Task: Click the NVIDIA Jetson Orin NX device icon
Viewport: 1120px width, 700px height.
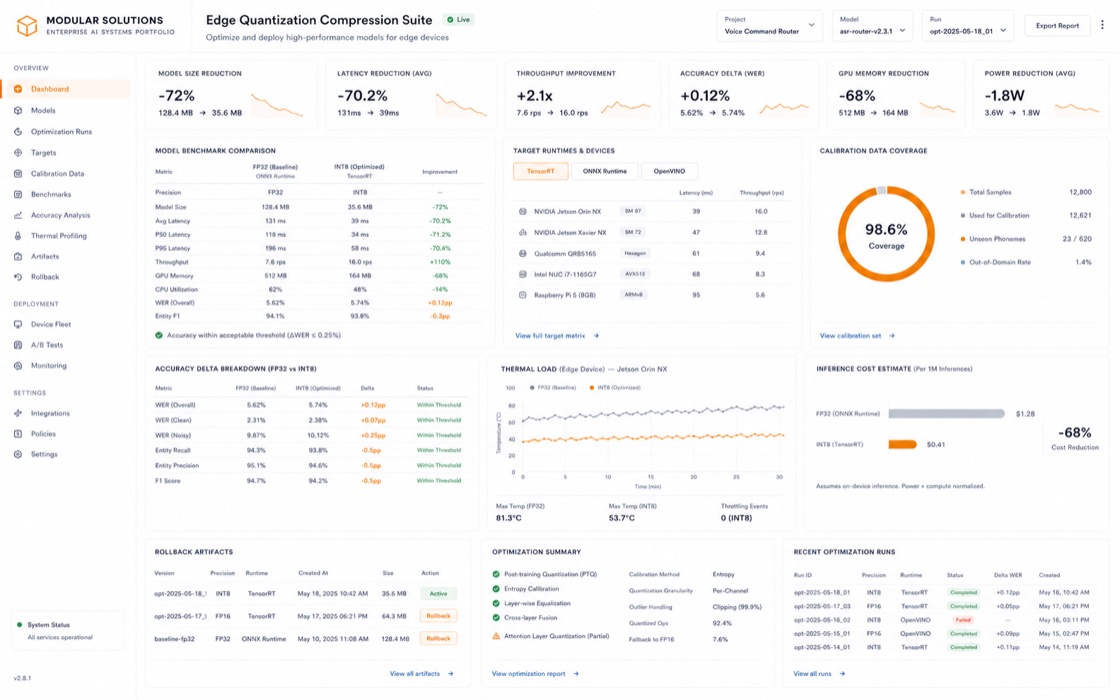Action: pyautogui.click(x=522, y=211)
